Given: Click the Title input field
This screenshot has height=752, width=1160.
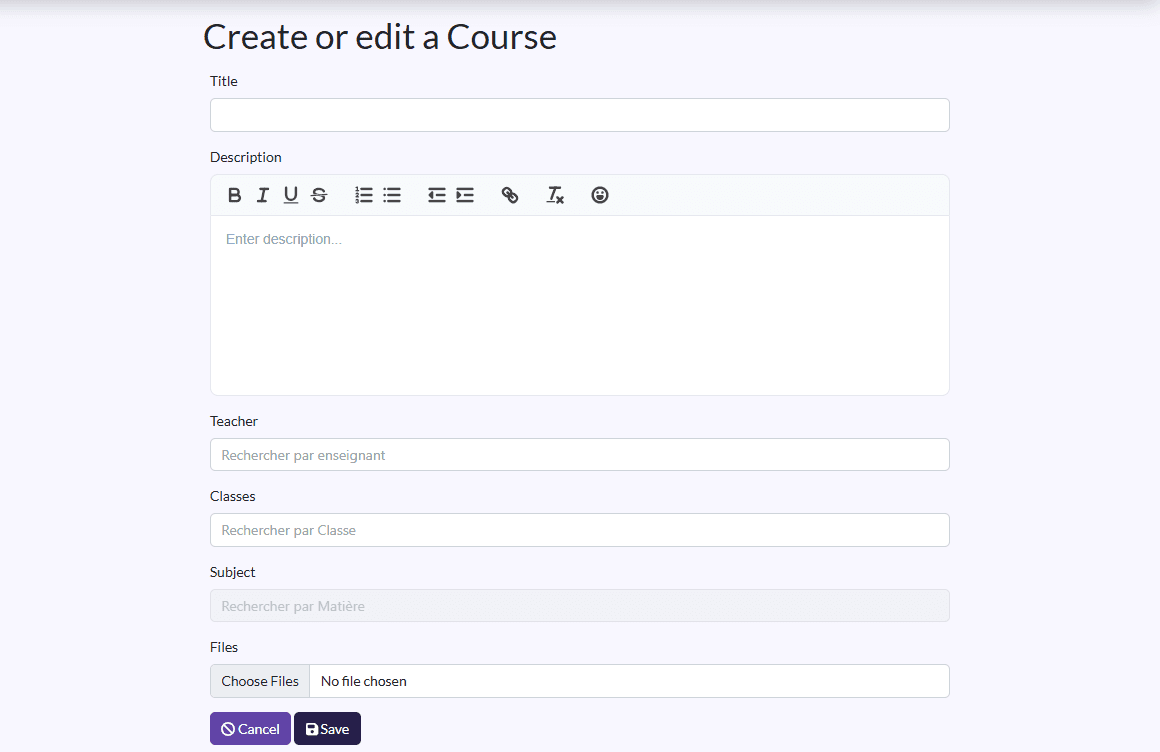Looking at the screenshot, I should click(x=579, y=115).
